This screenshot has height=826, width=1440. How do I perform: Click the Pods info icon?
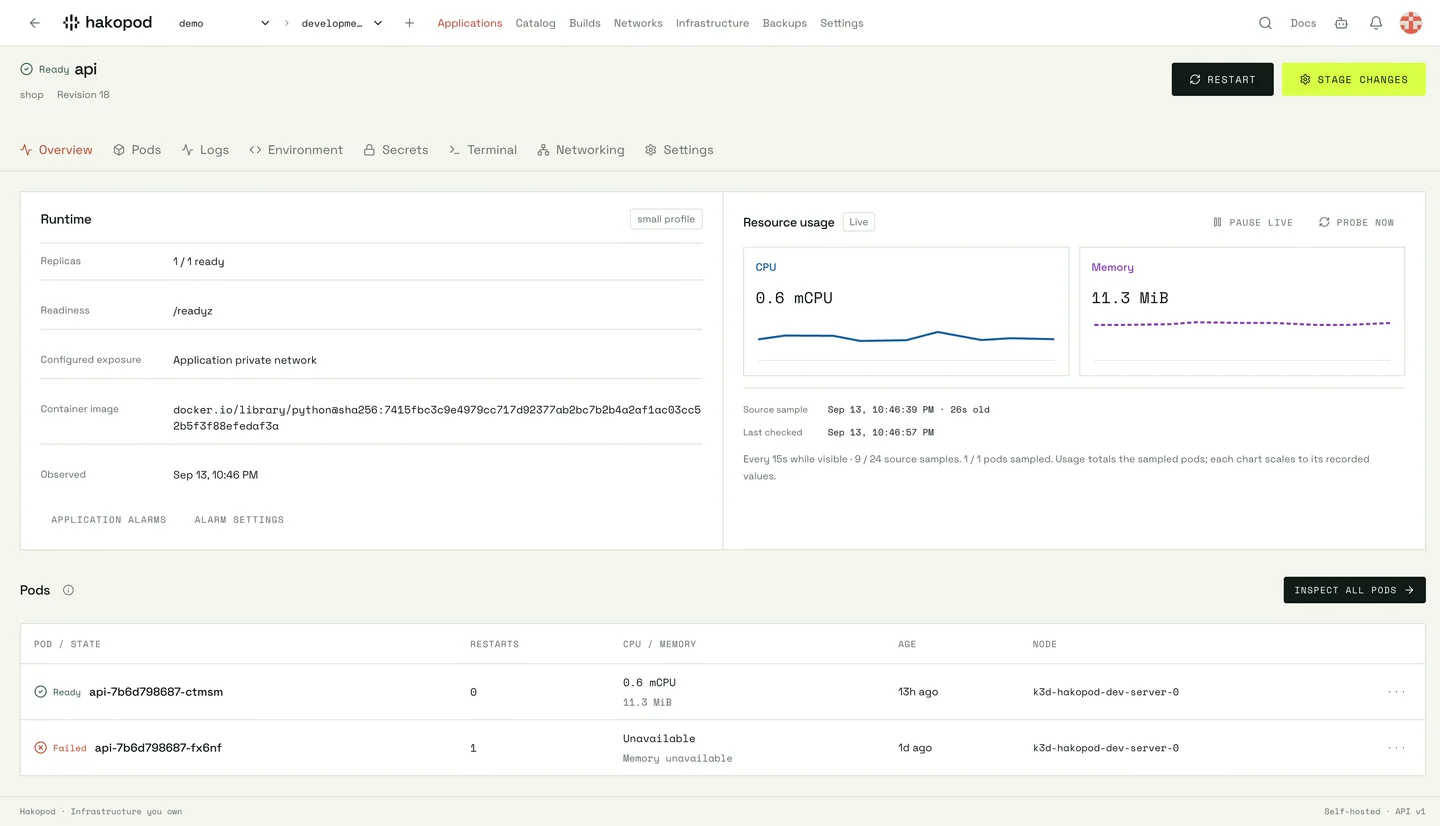point(68,590)
